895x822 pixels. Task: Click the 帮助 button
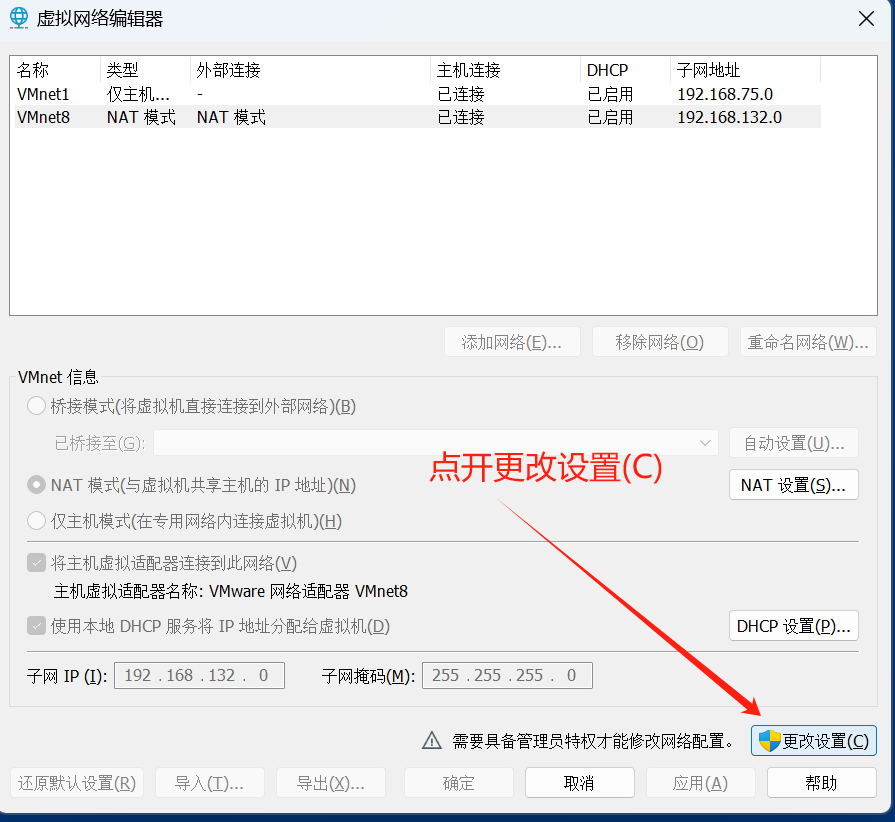click(820, 783)
